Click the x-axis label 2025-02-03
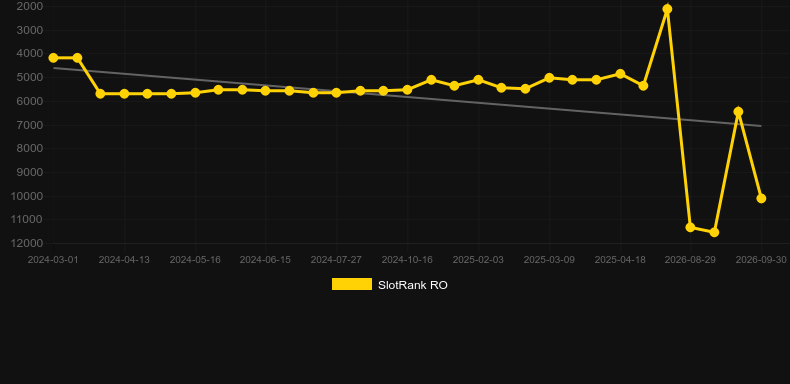The height and width of the screenshot is (384, 790). coord(478,260)
